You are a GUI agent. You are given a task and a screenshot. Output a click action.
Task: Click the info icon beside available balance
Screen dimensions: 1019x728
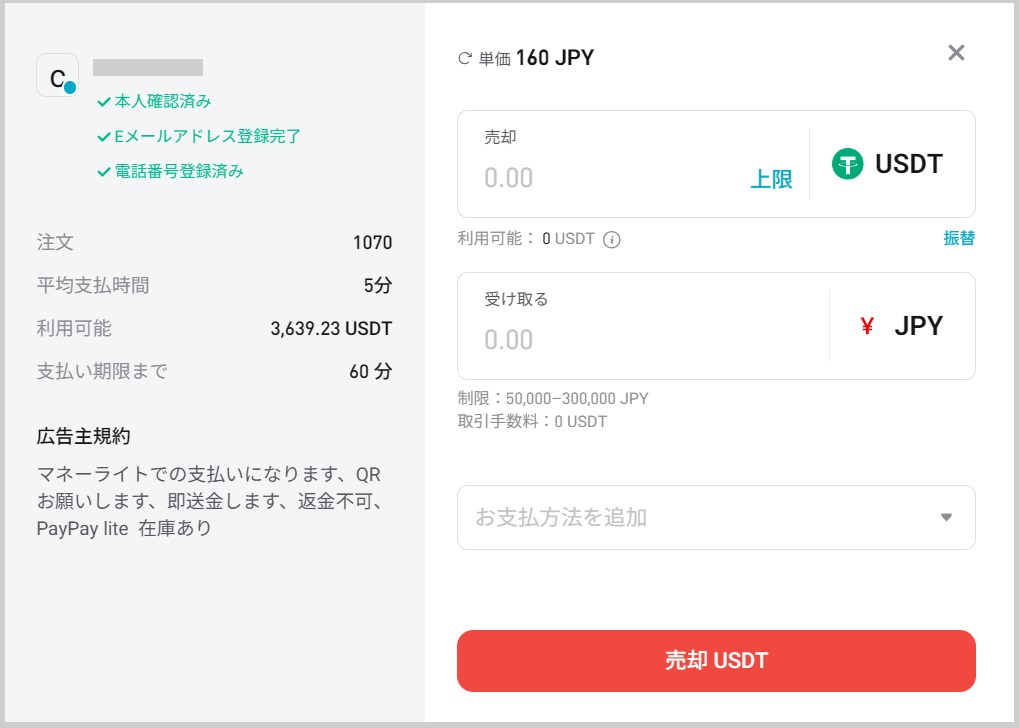(613, 239)
